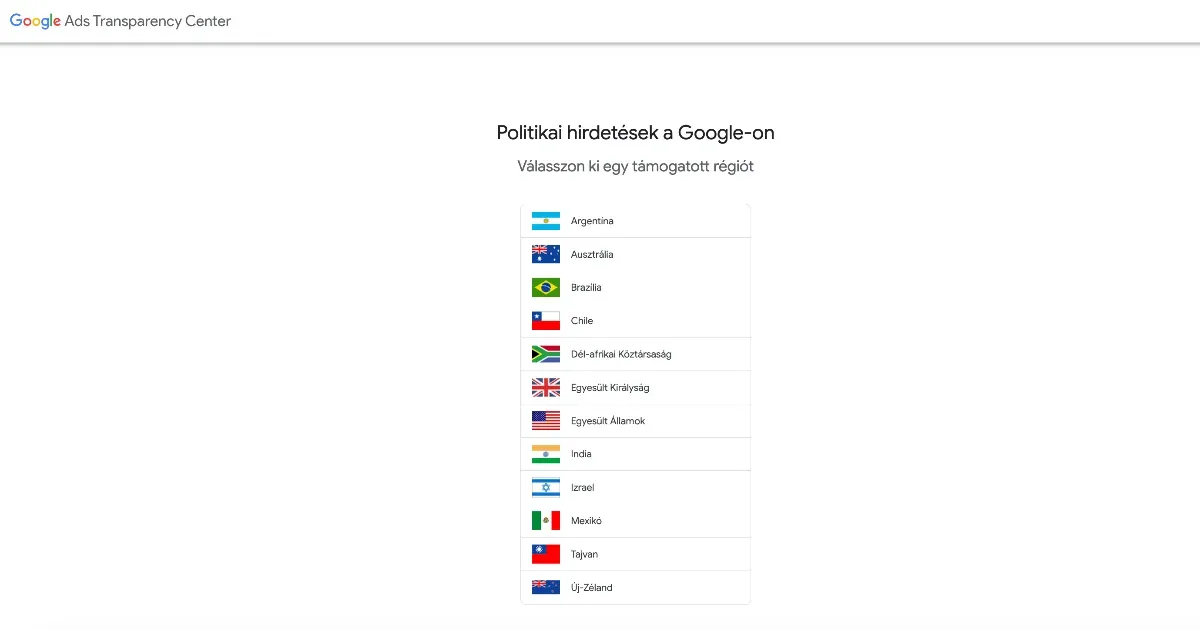Click the Australia flag icon
Image resolution: width=1200 pixels, height=630 pixels.
coord(545,254)
